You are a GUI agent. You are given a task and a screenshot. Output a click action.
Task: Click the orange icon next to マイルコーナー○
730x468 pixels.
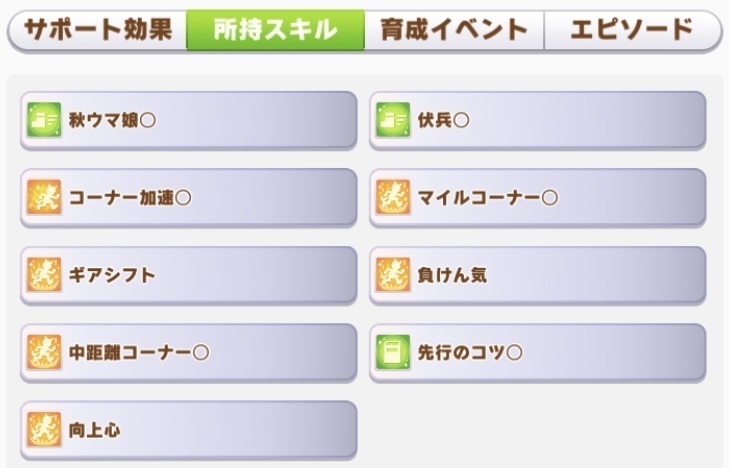393,197
